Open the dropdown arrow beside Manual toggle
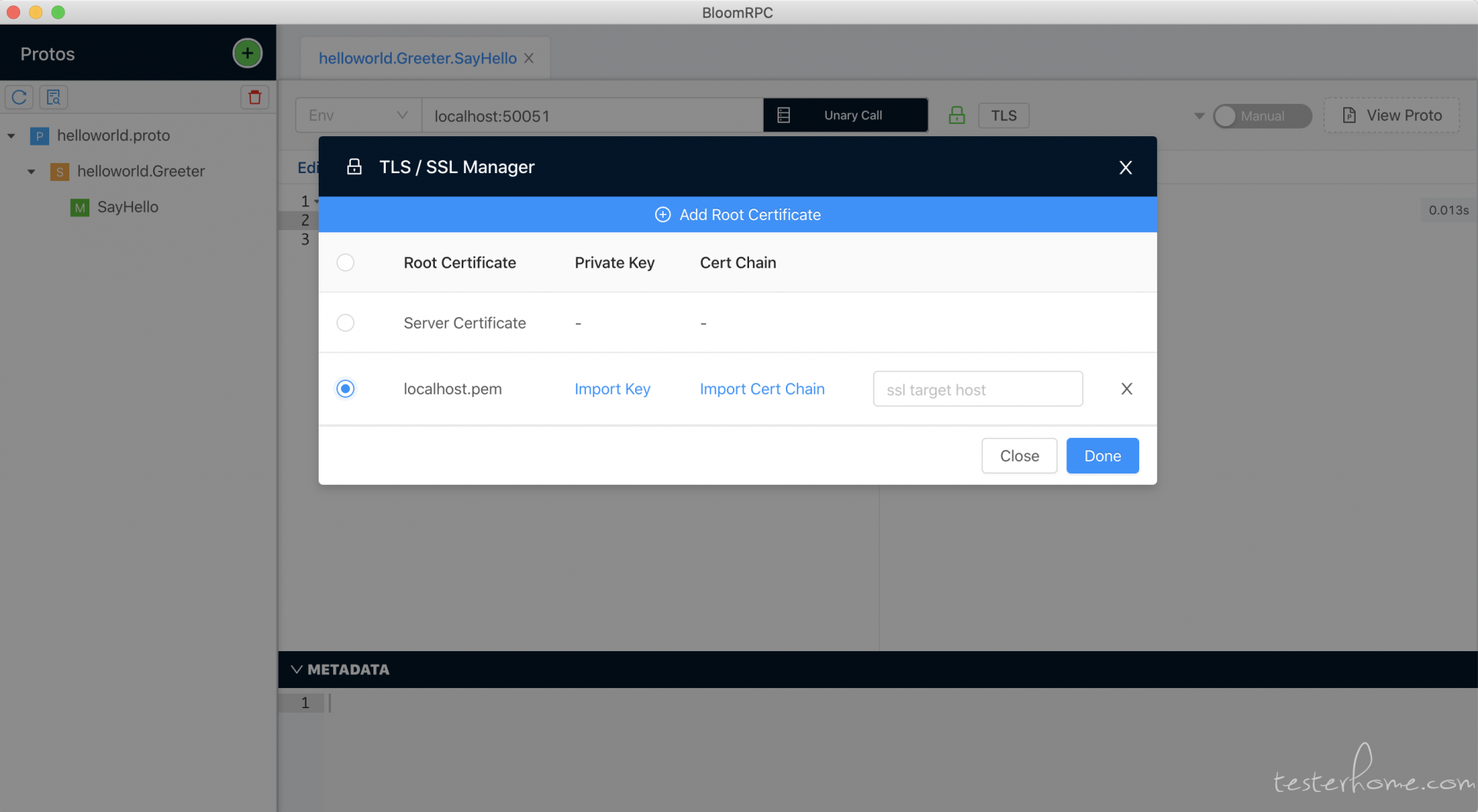This screenshot has width=1478, height=812. (x=1199, y=116)
